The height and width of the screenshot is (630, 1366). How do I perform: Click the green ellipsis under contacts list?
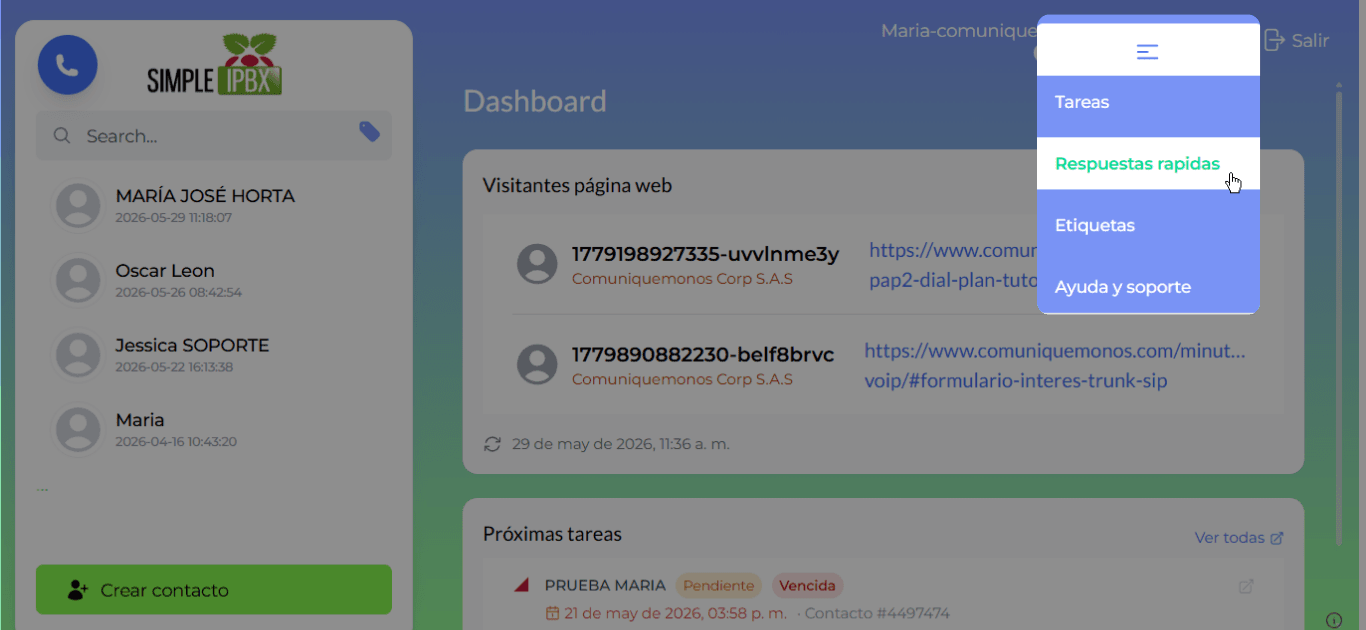(42, 489)
